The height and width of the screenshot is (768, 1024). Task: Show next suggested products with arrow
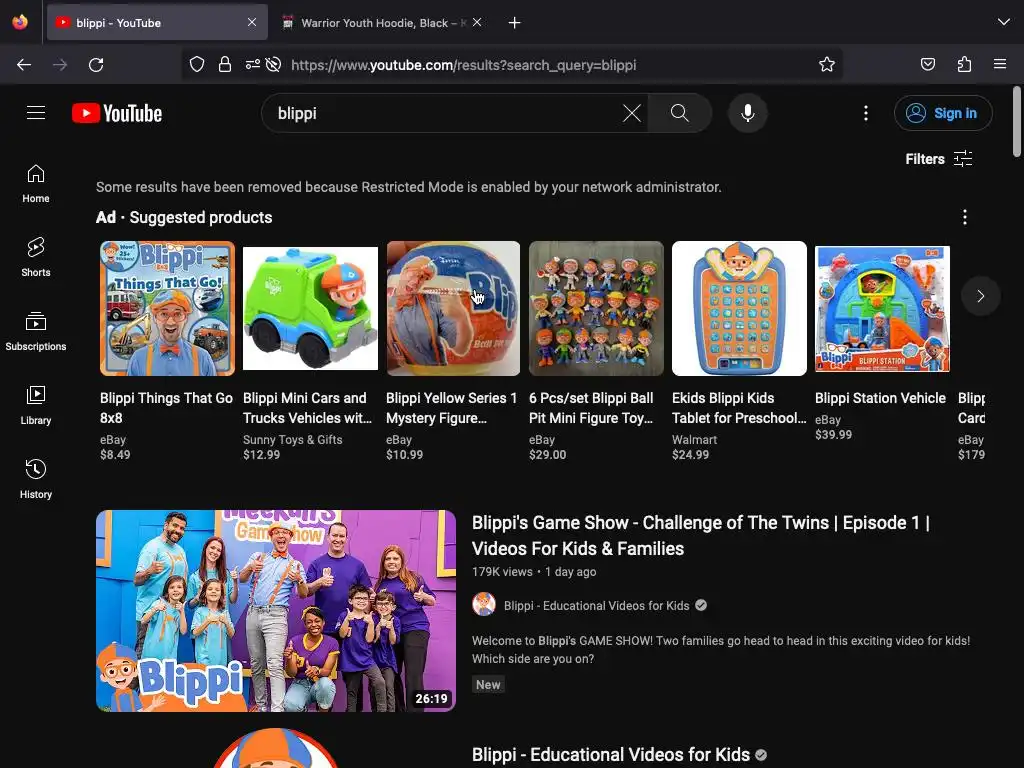[980, 296]
